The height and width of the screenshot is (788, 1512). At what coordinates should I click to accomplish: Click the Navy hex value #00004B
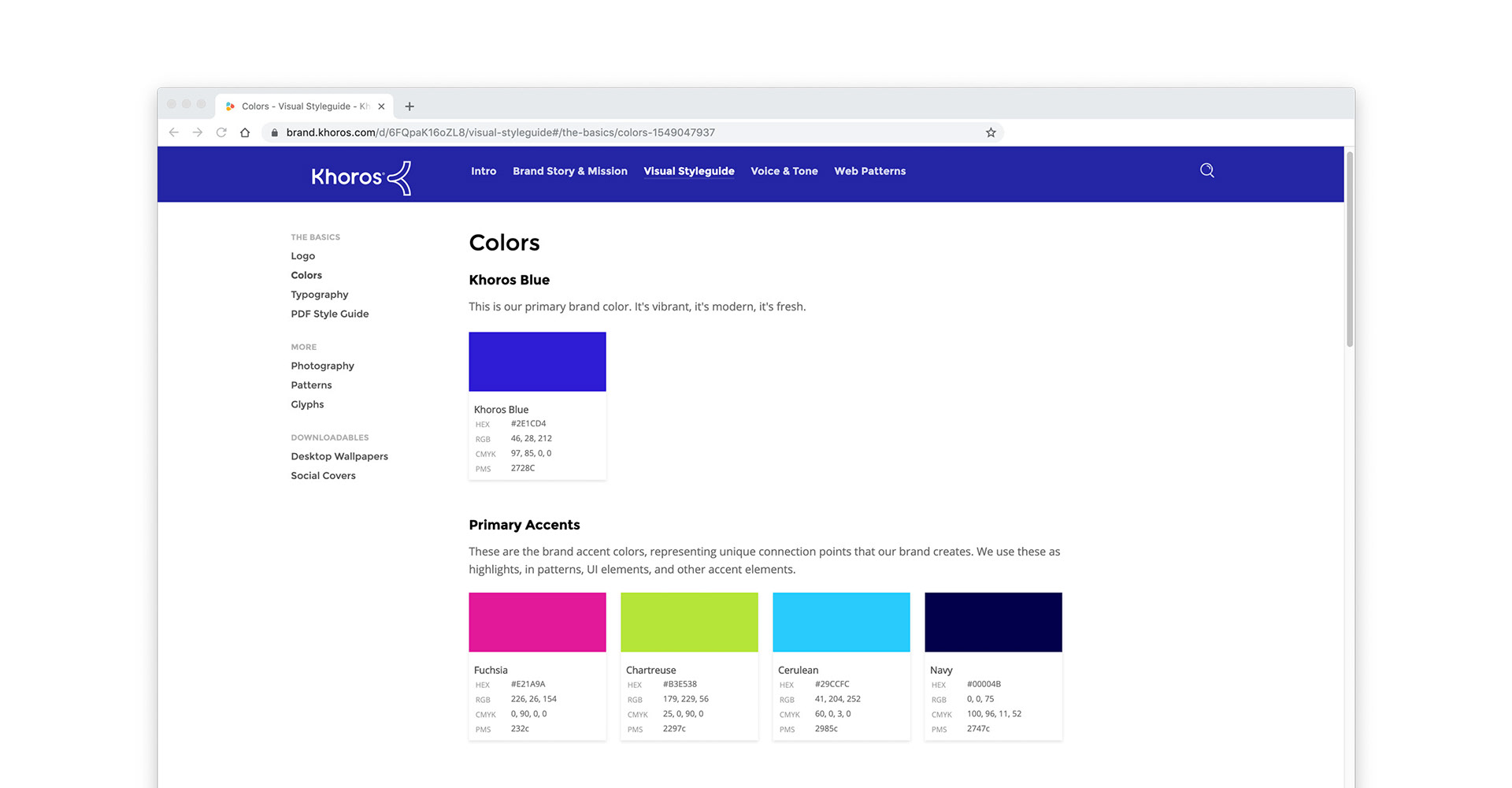[984, 685]
